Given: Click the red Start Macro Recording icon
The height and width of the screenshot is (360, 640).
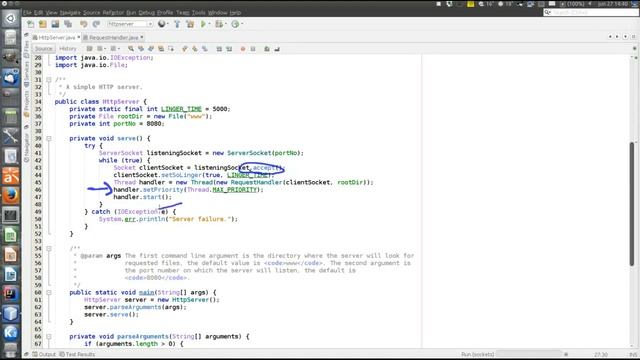Looking at the screenshot, I should (243, 49).
